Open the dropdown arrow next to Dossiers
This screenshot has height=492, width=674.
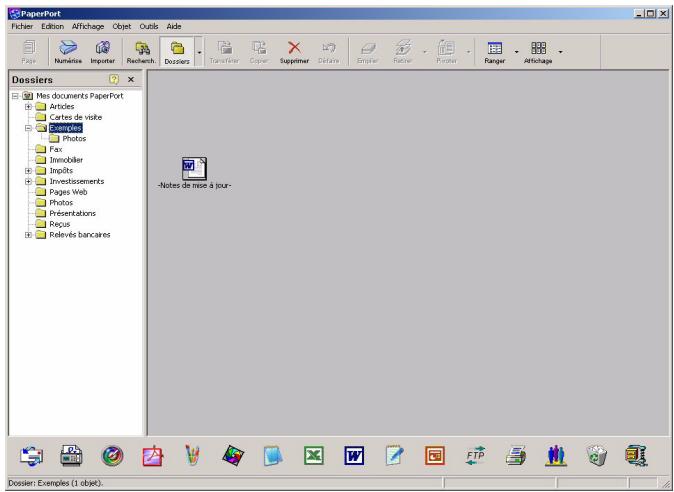click(x=199, y=52)
